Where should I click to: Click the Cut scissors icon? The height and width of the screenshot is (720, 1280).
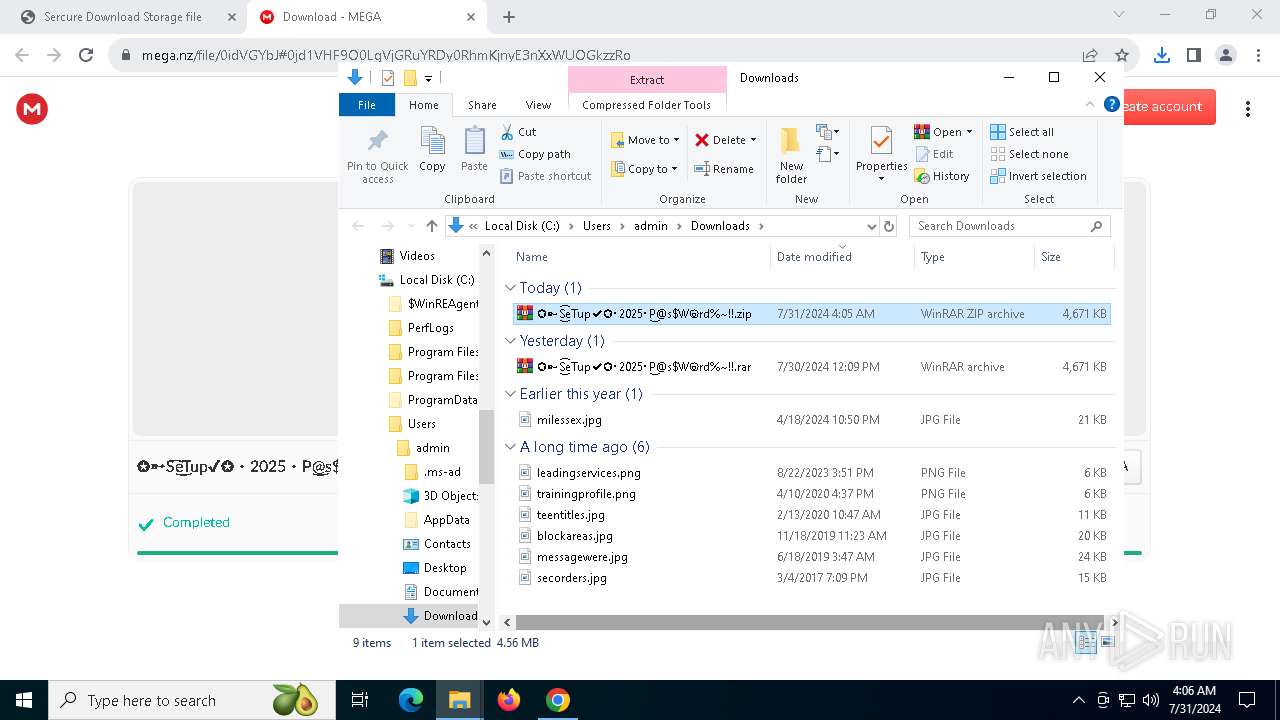click(507, 132)
